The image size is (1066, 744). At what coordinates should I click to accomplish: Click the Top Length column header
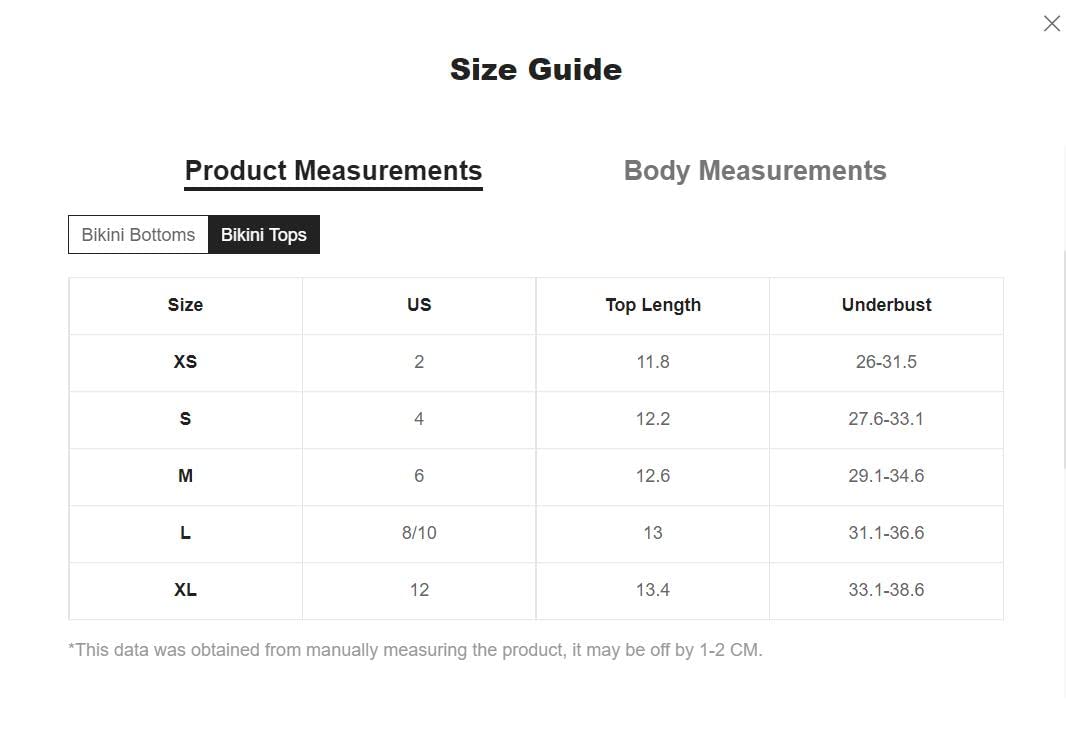(653, 305)
